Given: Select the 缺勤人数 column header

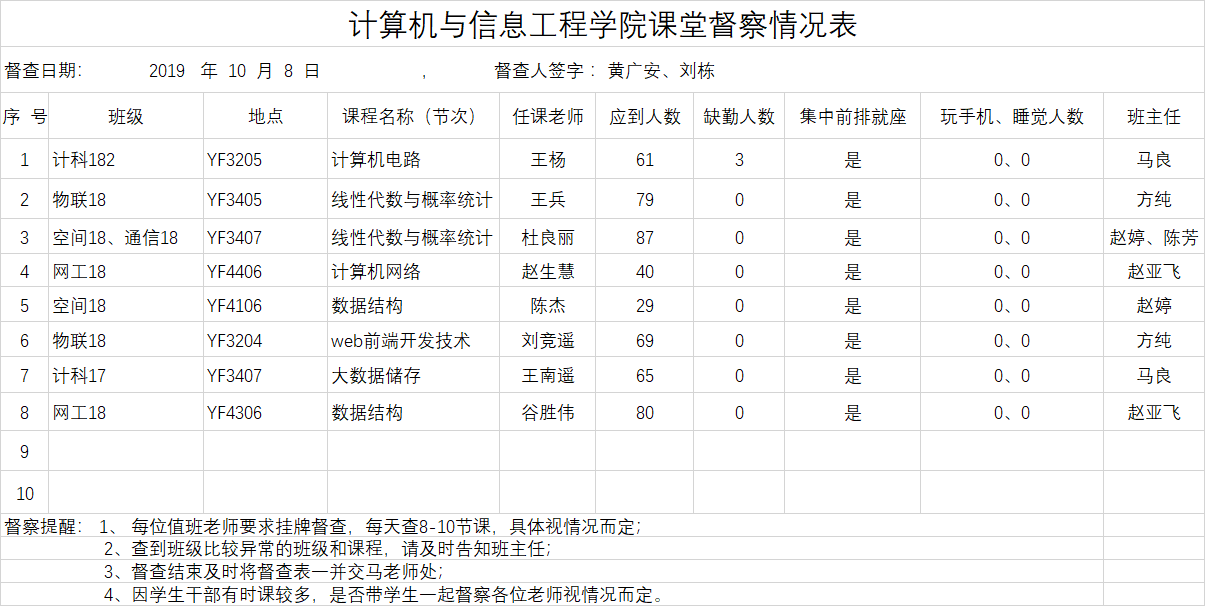Looking at the screenshot, I should [739, 117].
